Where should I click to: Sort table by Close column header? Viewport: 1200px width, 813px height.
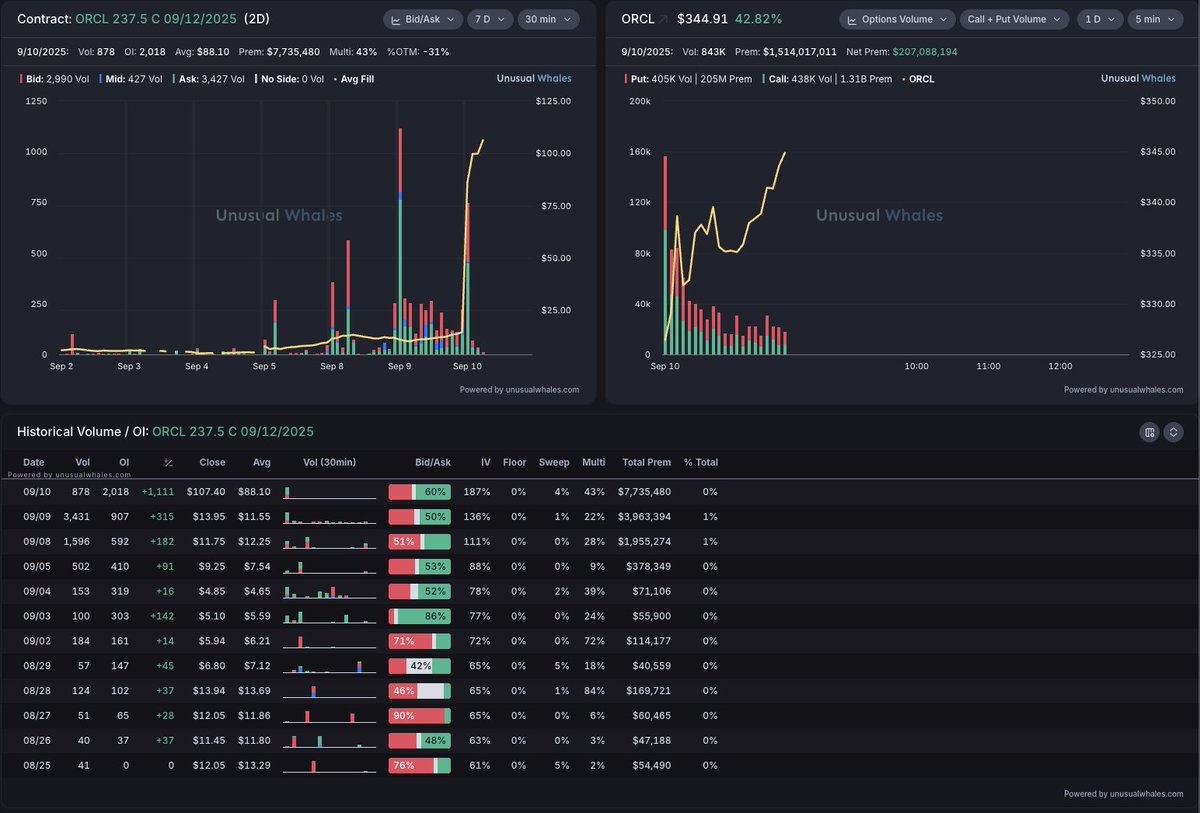tap(212, 462)
